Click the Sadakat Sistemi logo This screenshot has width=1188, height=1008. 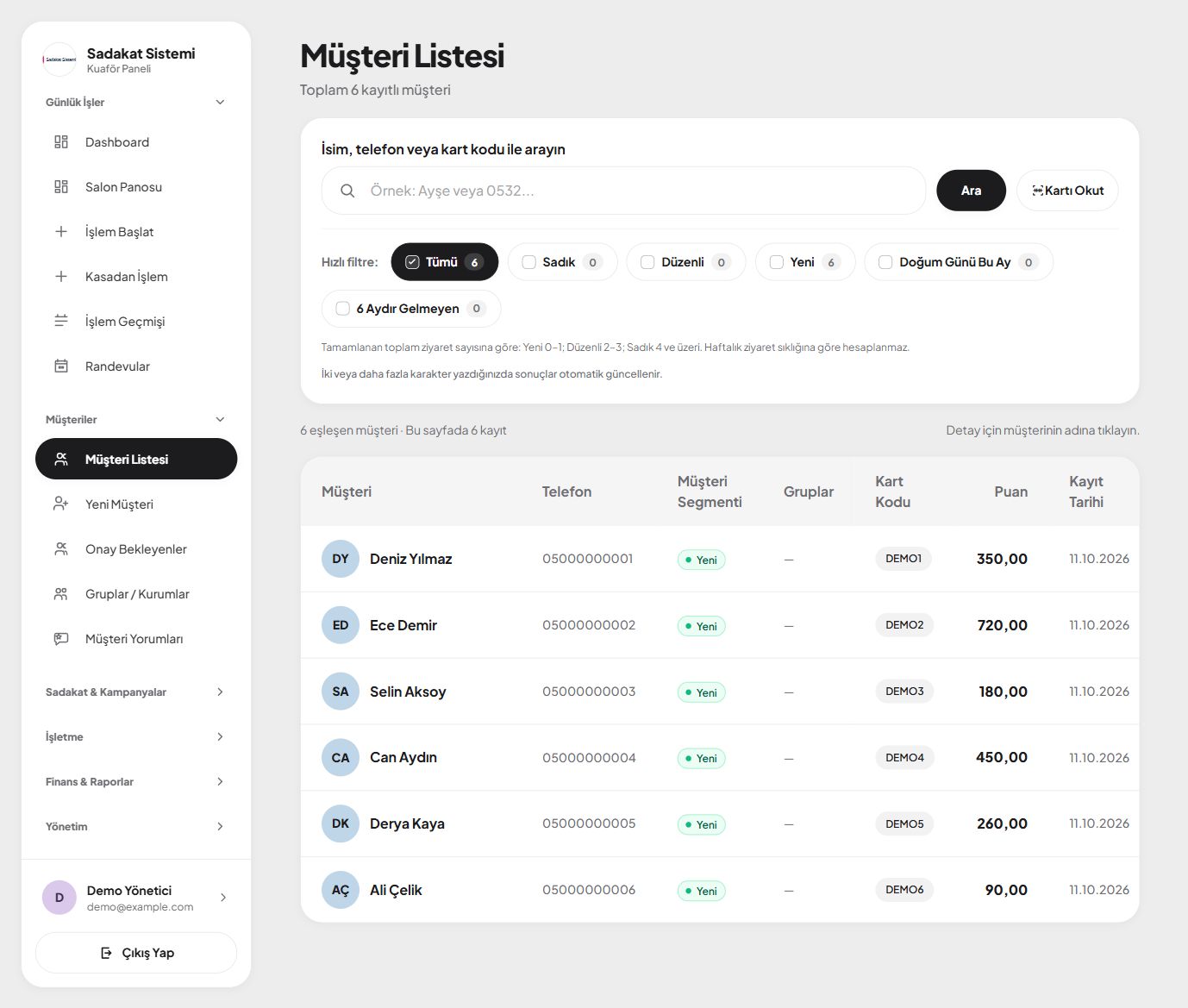(x=59, y=59)
